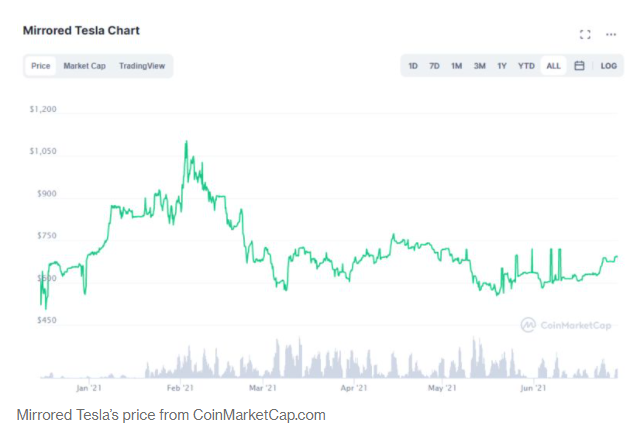
Task: Switch to the 1Y time range
Action: (x=502, y=66)
